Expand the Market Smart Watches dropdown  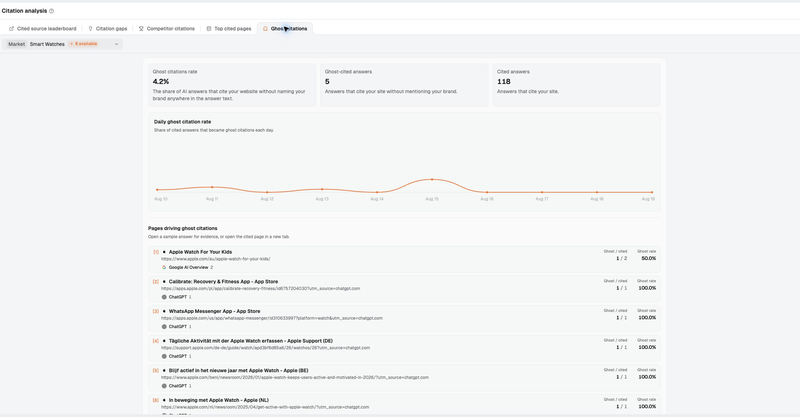(x=63, y=44)
